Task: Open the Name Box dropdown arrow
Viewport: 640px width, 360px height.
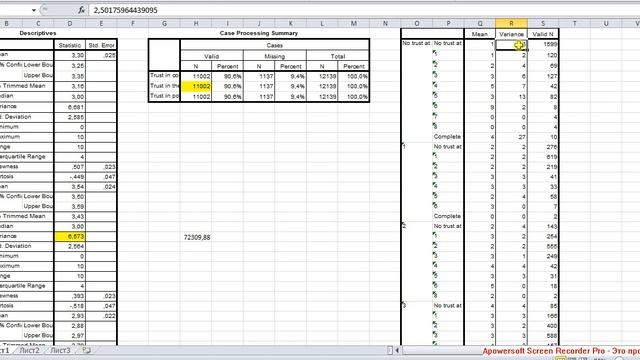Action: click(34, 10)
